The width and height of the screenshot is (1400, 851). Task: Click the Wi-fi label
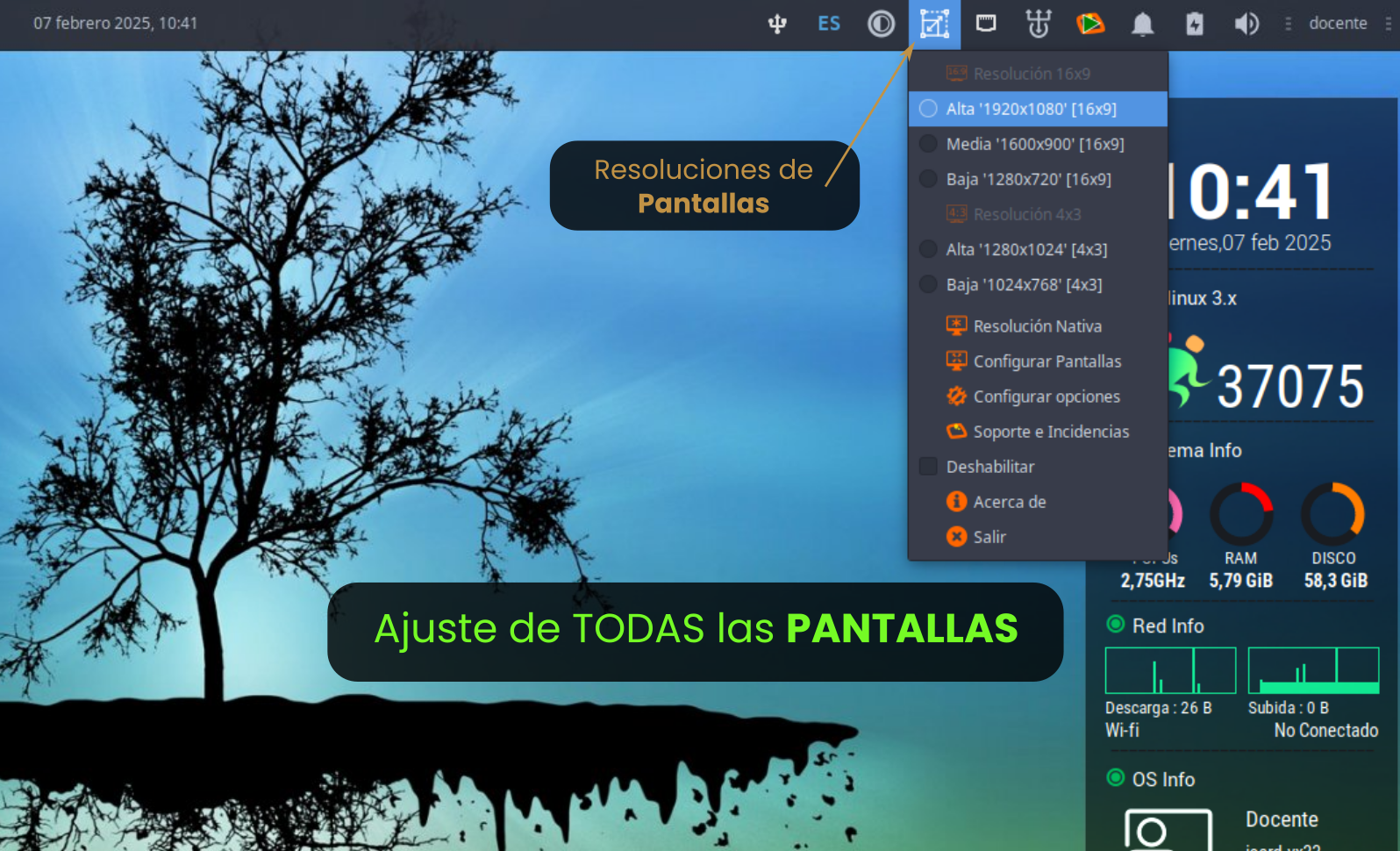tap(1122, 730)
